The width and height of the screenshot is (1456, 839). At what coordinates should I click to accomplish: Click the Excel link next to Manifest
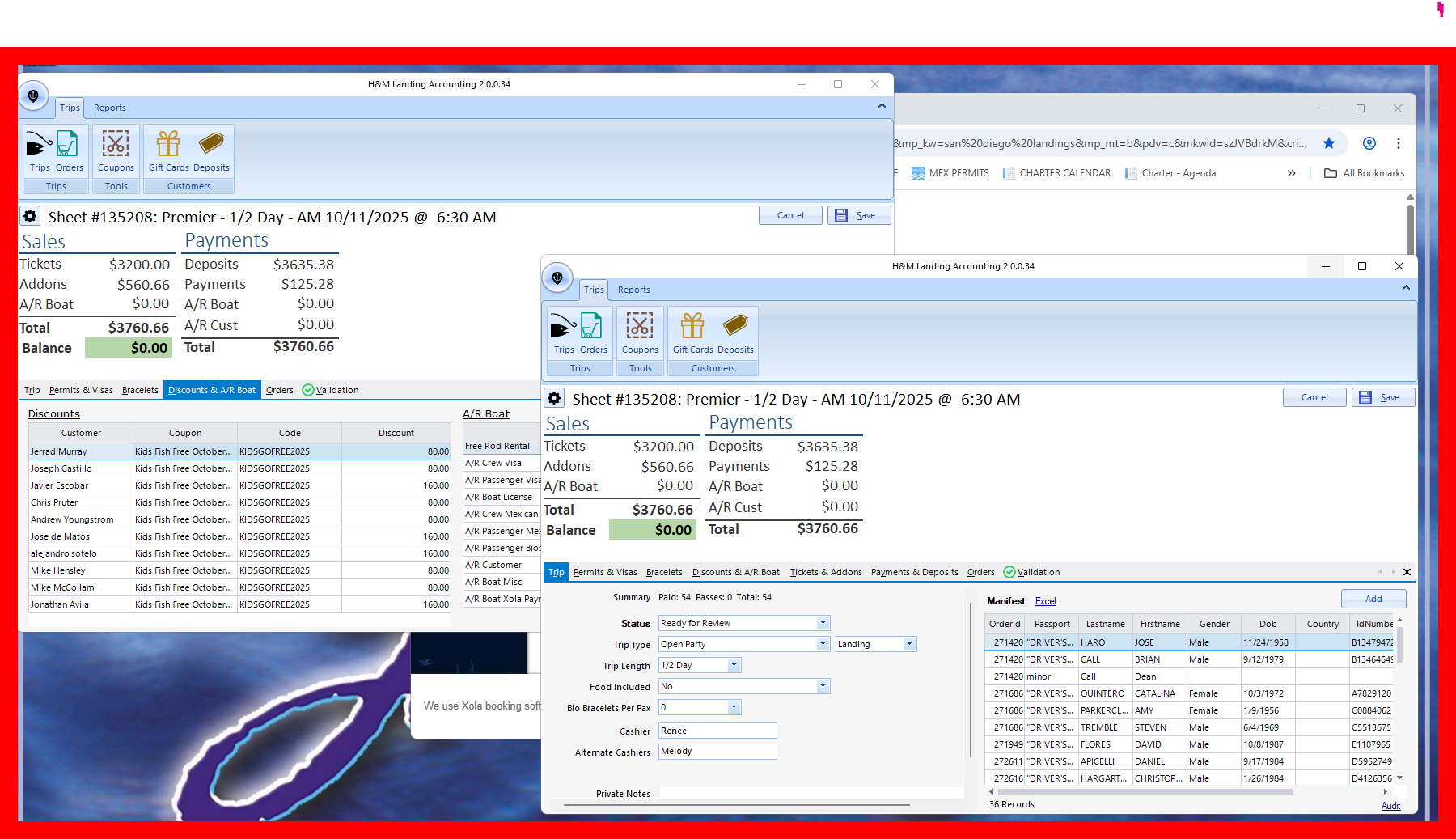[x=1045, y=601]
